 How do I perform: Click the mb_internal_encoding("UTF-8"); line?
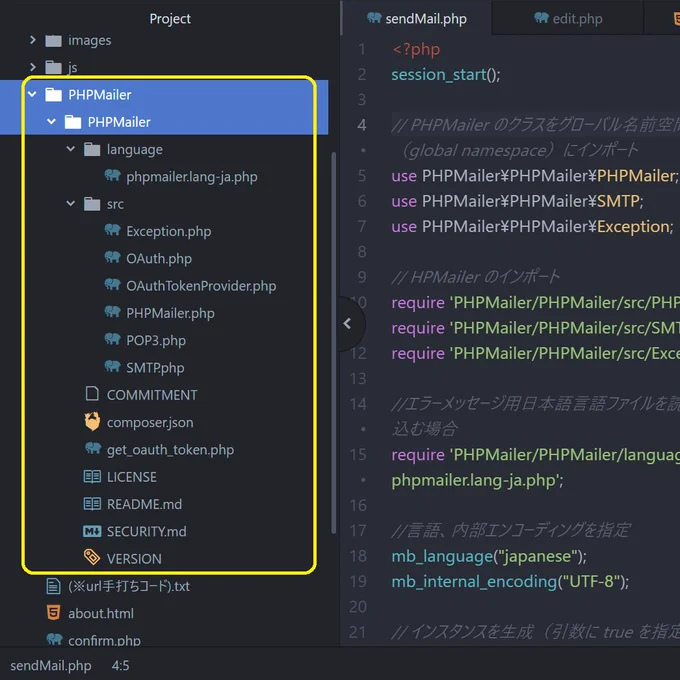pyautogui.click(x=510, y=582)
